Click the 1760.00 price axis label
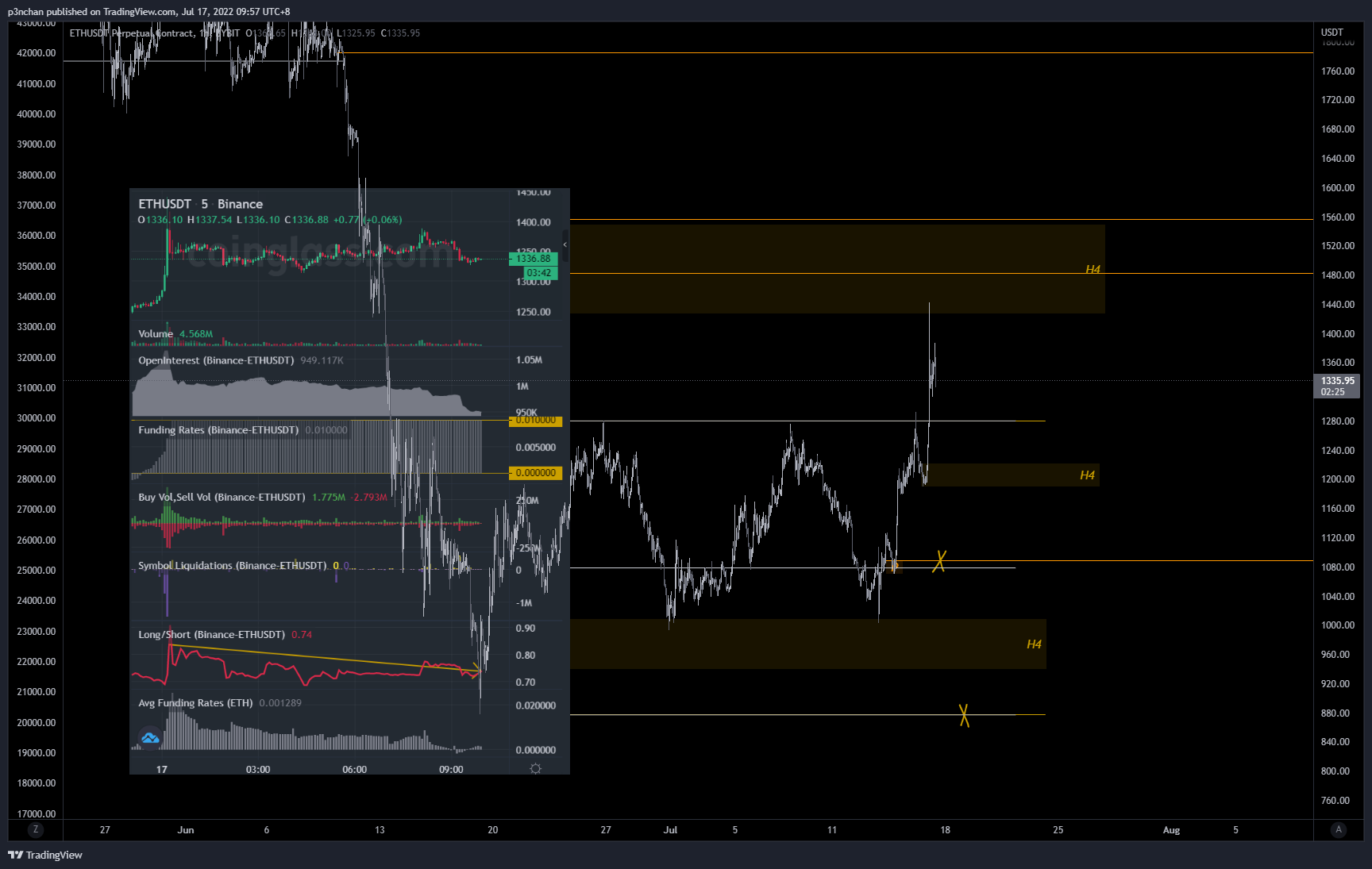The image size is (1372, 869). [x=1338, y=71]
